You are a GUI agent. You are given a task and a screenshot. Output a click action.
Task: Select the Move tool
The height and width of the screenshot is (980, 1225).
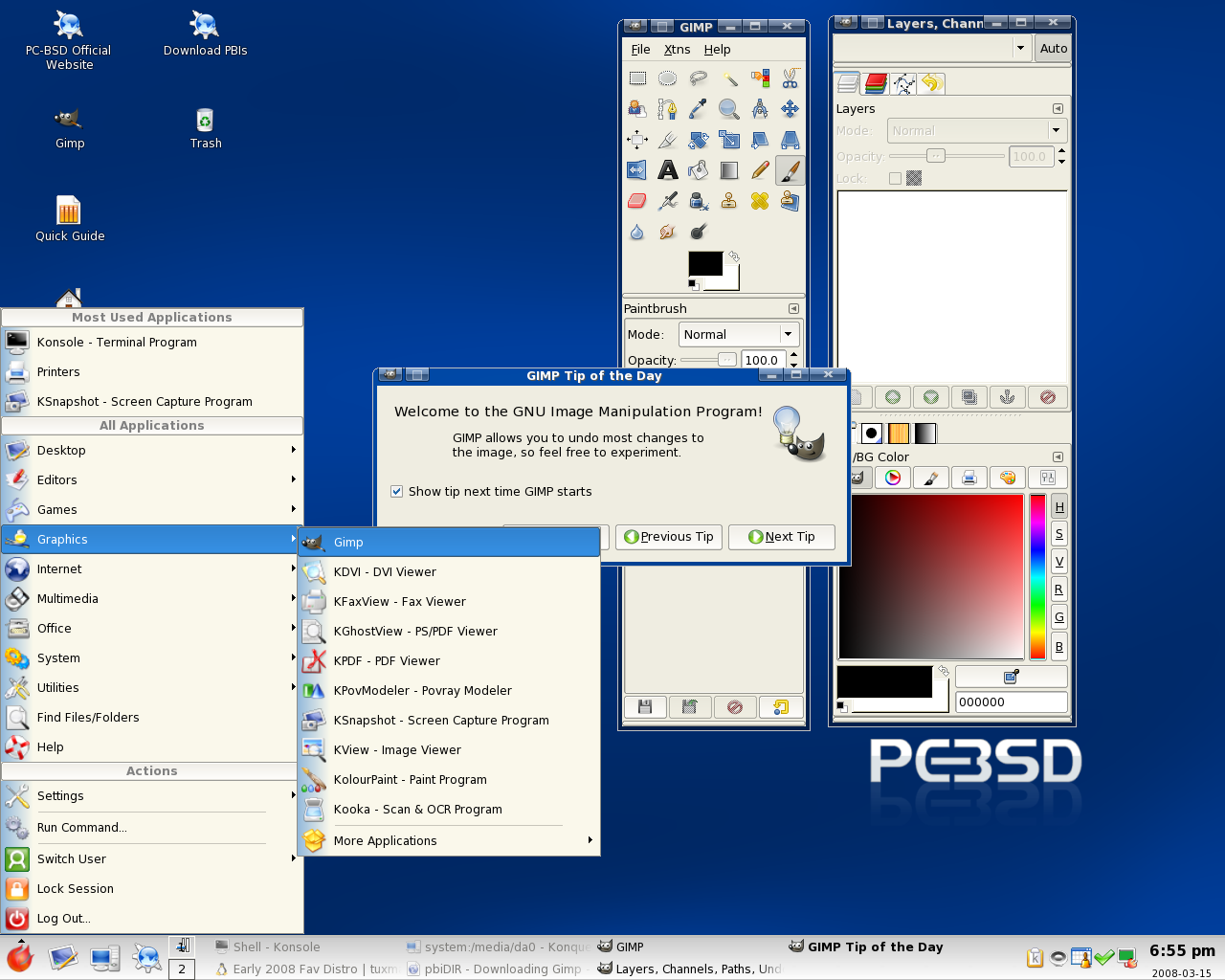(x=791, y=109)
